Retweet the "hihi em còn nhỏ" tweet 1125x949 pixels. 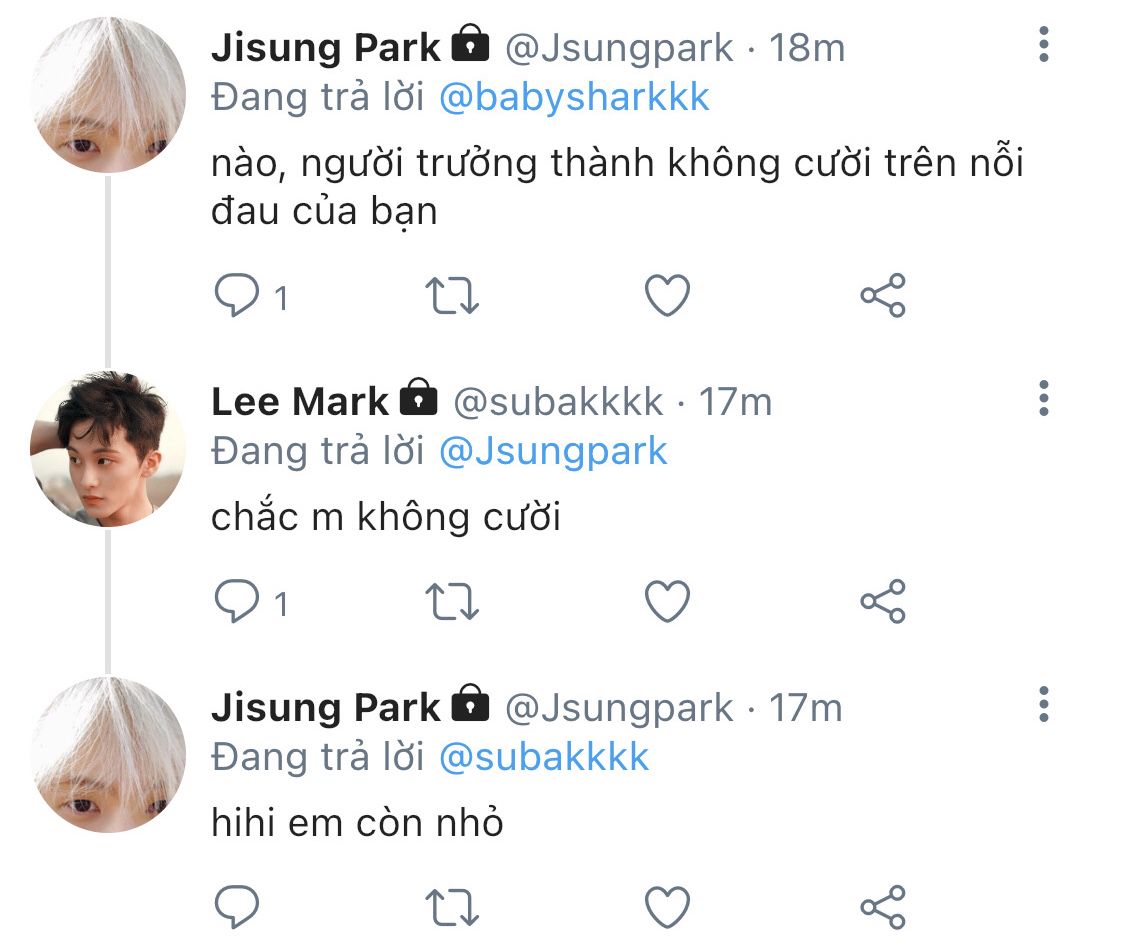[453, 907]
